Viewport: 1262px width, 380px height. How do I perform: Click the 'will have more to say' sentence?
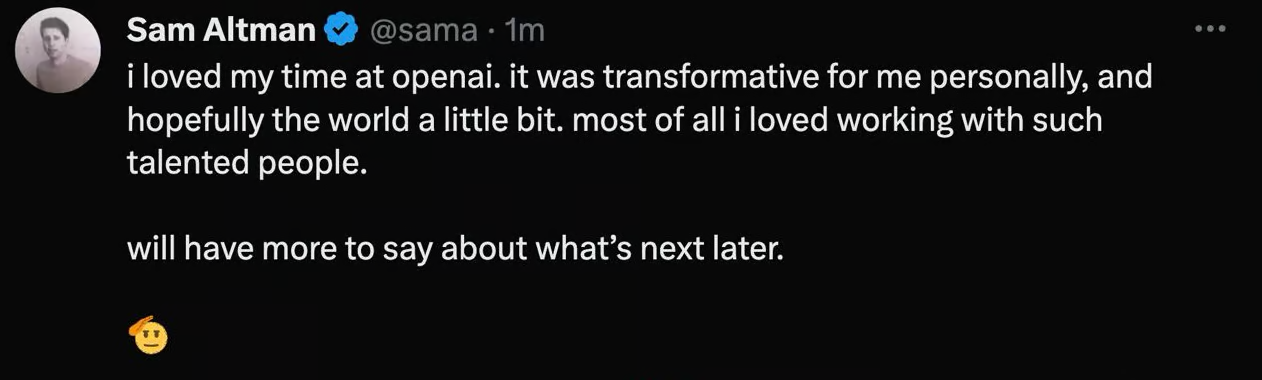[265, 249]
